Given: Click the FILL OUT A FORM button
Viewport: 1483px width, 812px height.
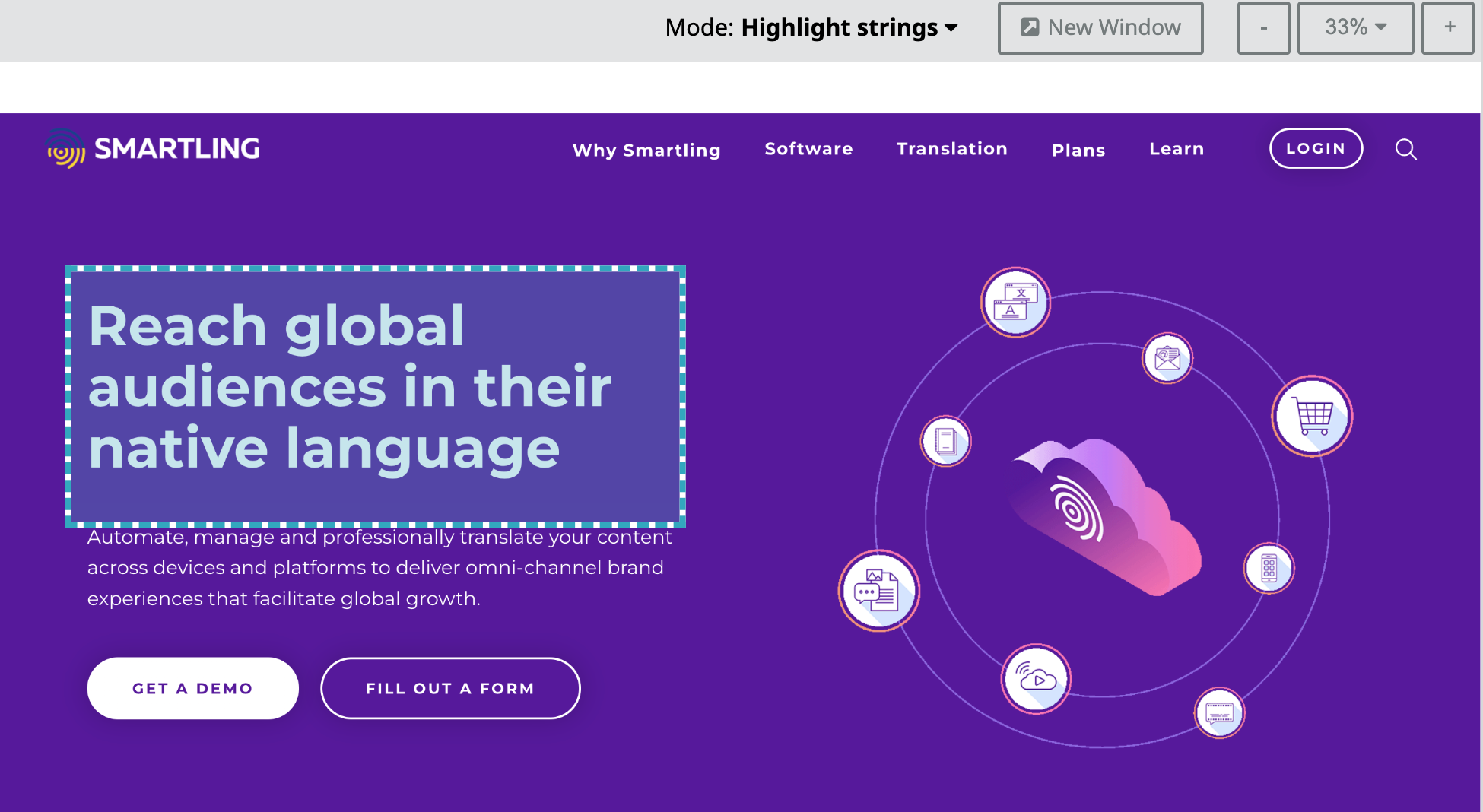Looking at the screenshot, I should (x=449, y=688).
